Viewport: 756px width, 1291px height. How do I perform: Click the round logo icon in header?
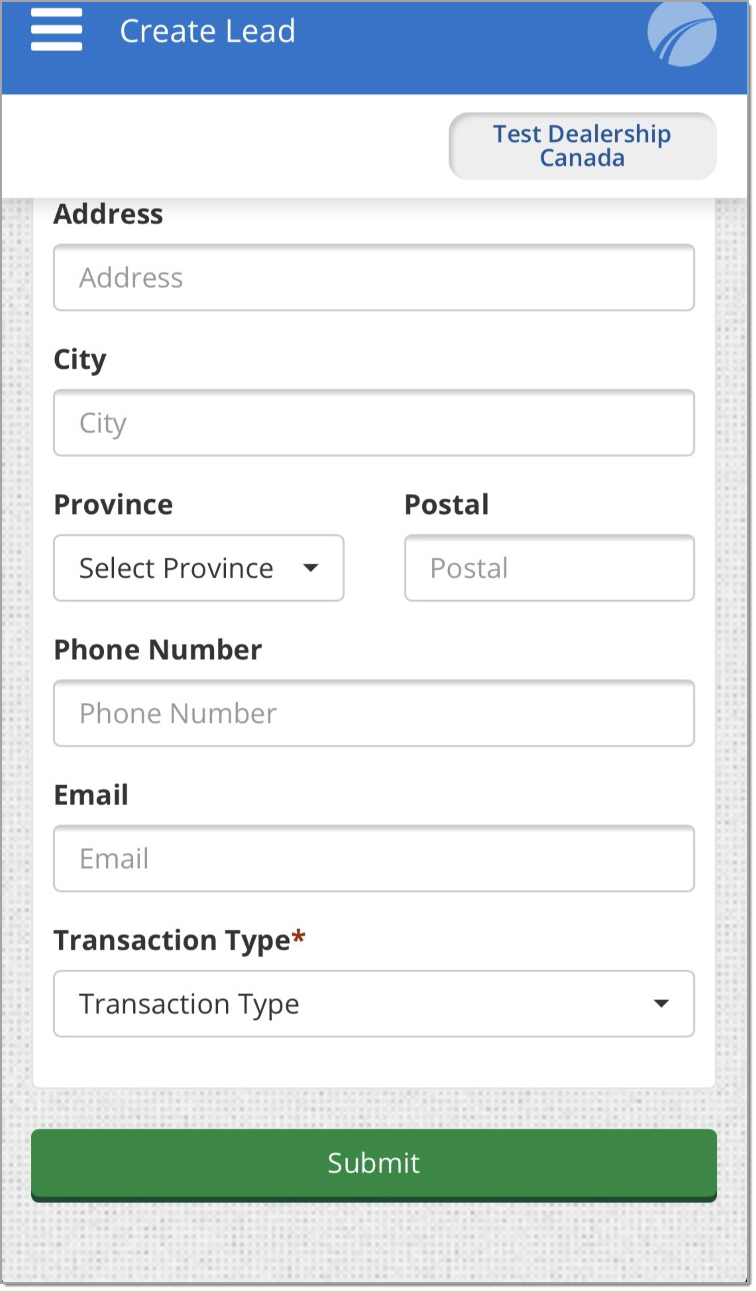tap(682, 33)
